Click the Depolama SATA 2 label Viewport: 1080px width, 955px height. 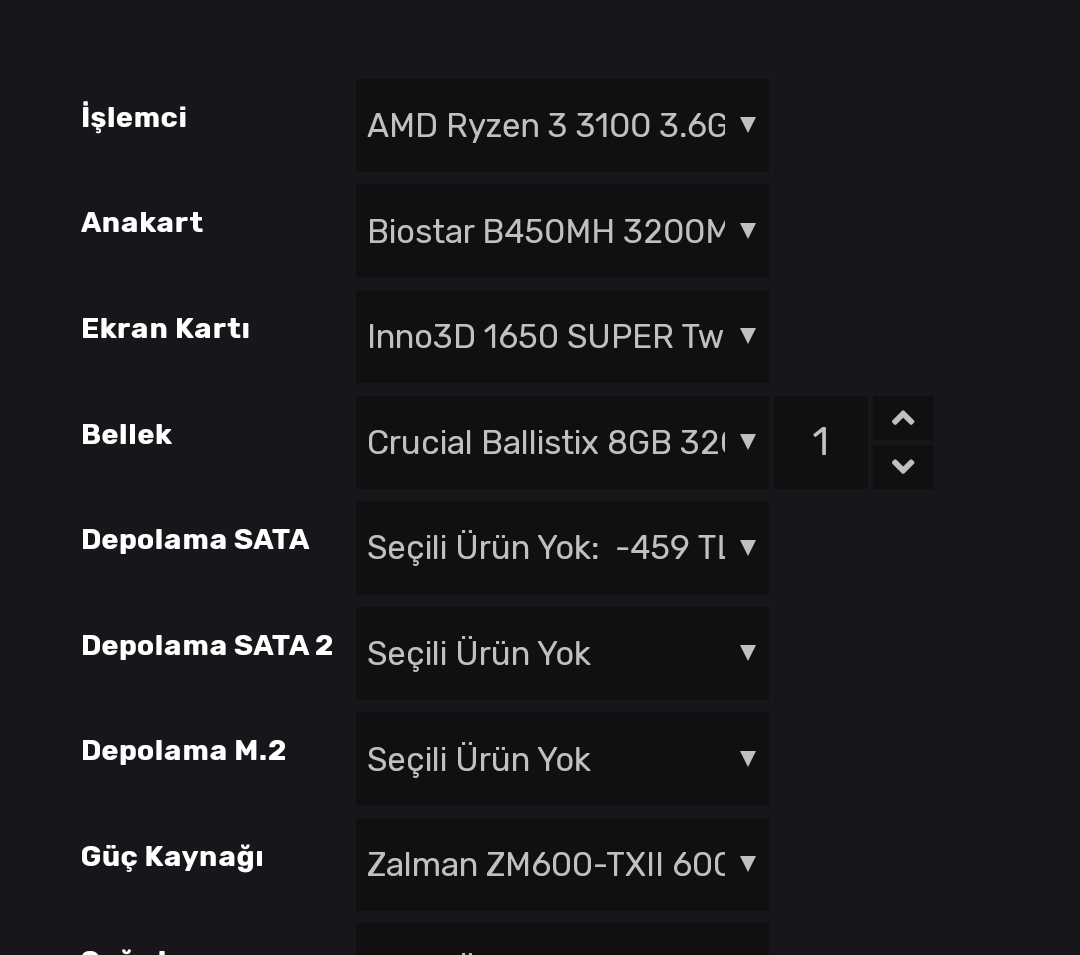tap(207, 646)
